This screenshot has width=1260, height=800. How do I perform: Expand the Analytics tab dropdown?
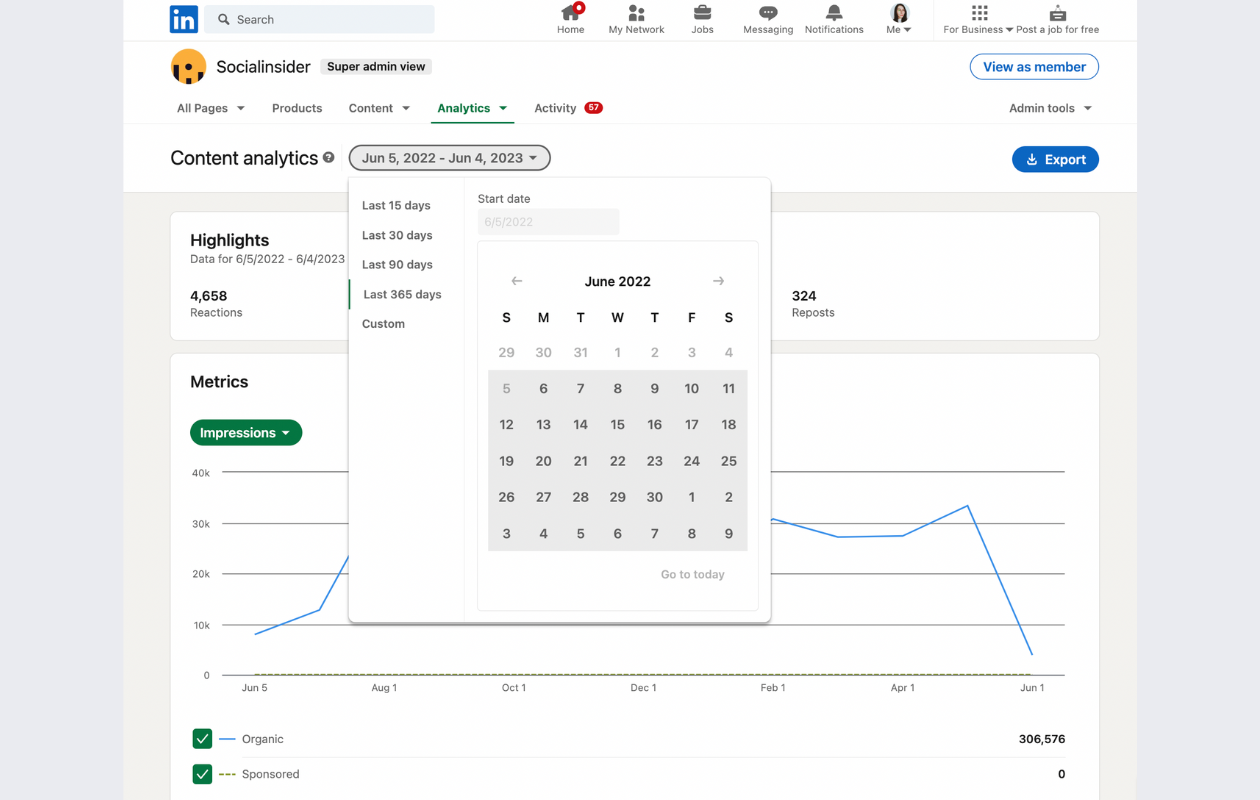(x=472, y=108)
